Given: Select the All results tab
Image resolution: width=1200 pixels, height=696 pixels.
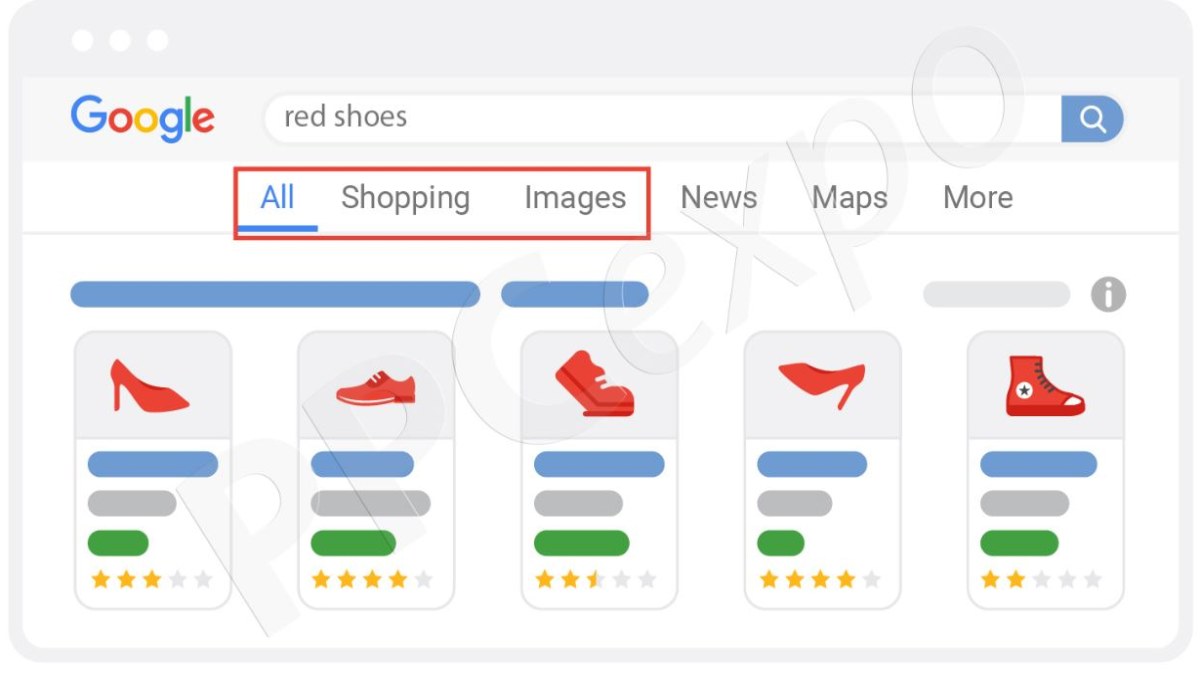Looking at the screenshot, I should point(277,198).
